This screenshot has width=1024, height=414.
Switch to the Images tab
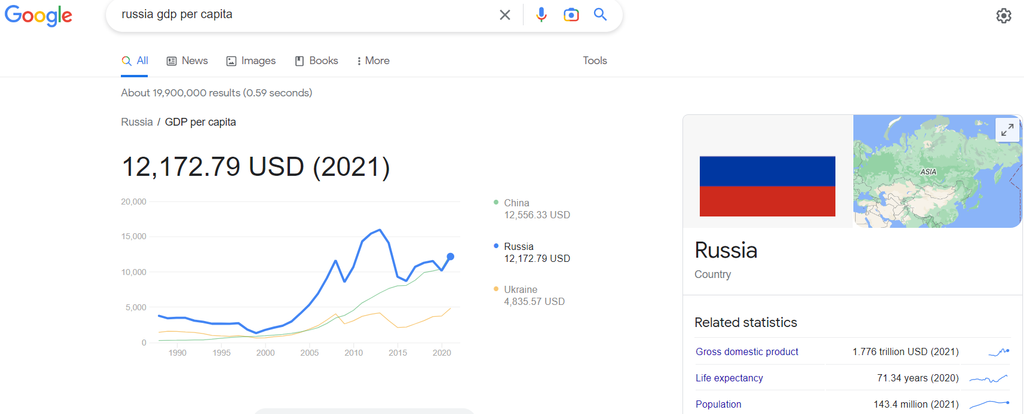[251, 61]
